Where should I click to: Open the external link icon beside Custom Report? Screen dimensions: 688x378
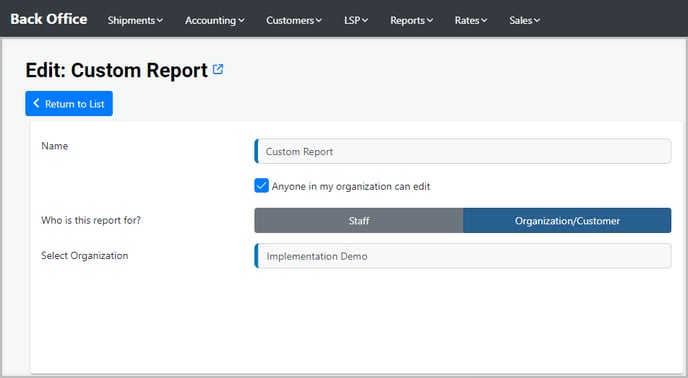click(218, 69)
